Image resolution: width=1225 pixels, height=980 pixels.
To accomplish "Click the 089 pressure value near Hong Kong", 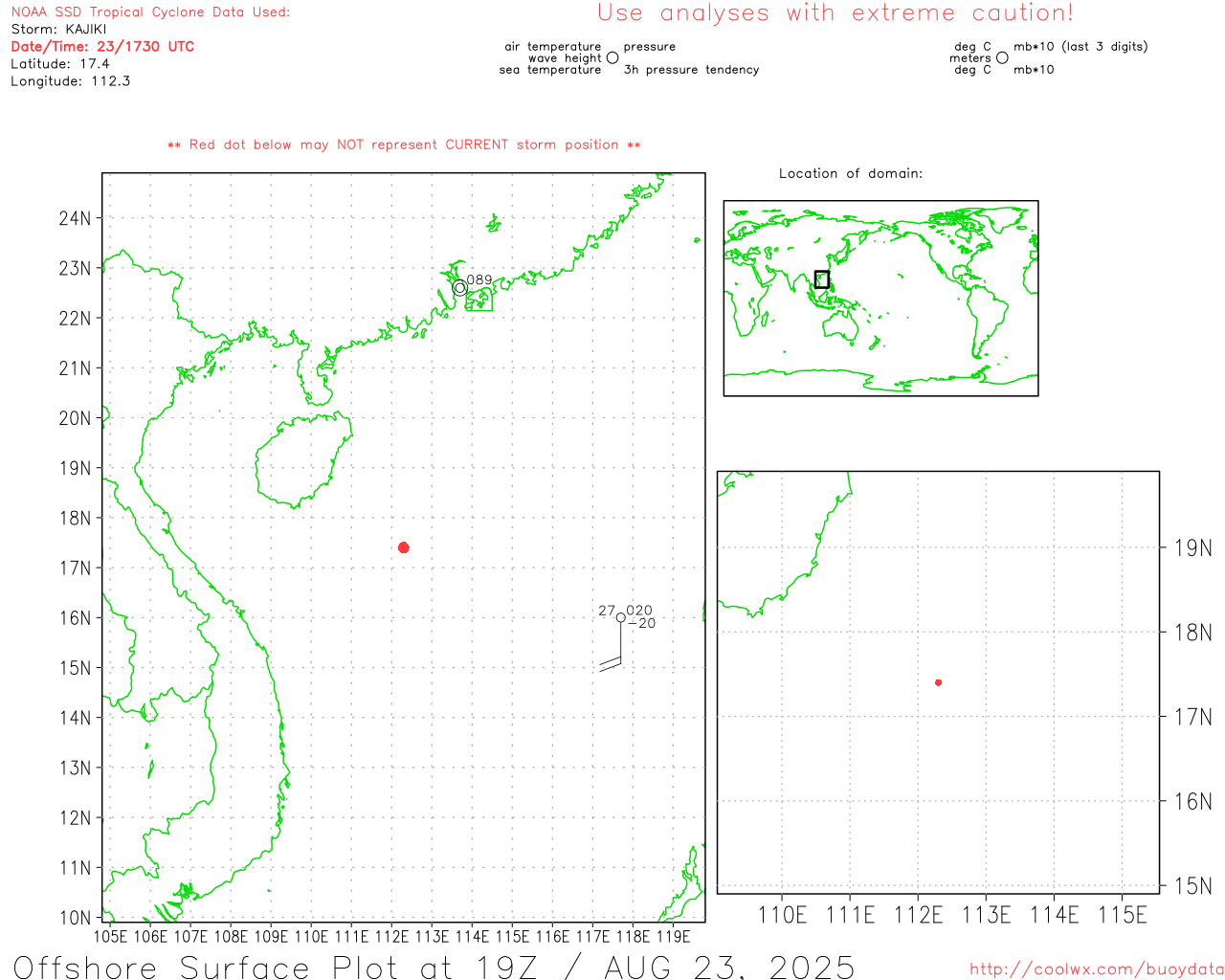I will [x=479, y=279].
